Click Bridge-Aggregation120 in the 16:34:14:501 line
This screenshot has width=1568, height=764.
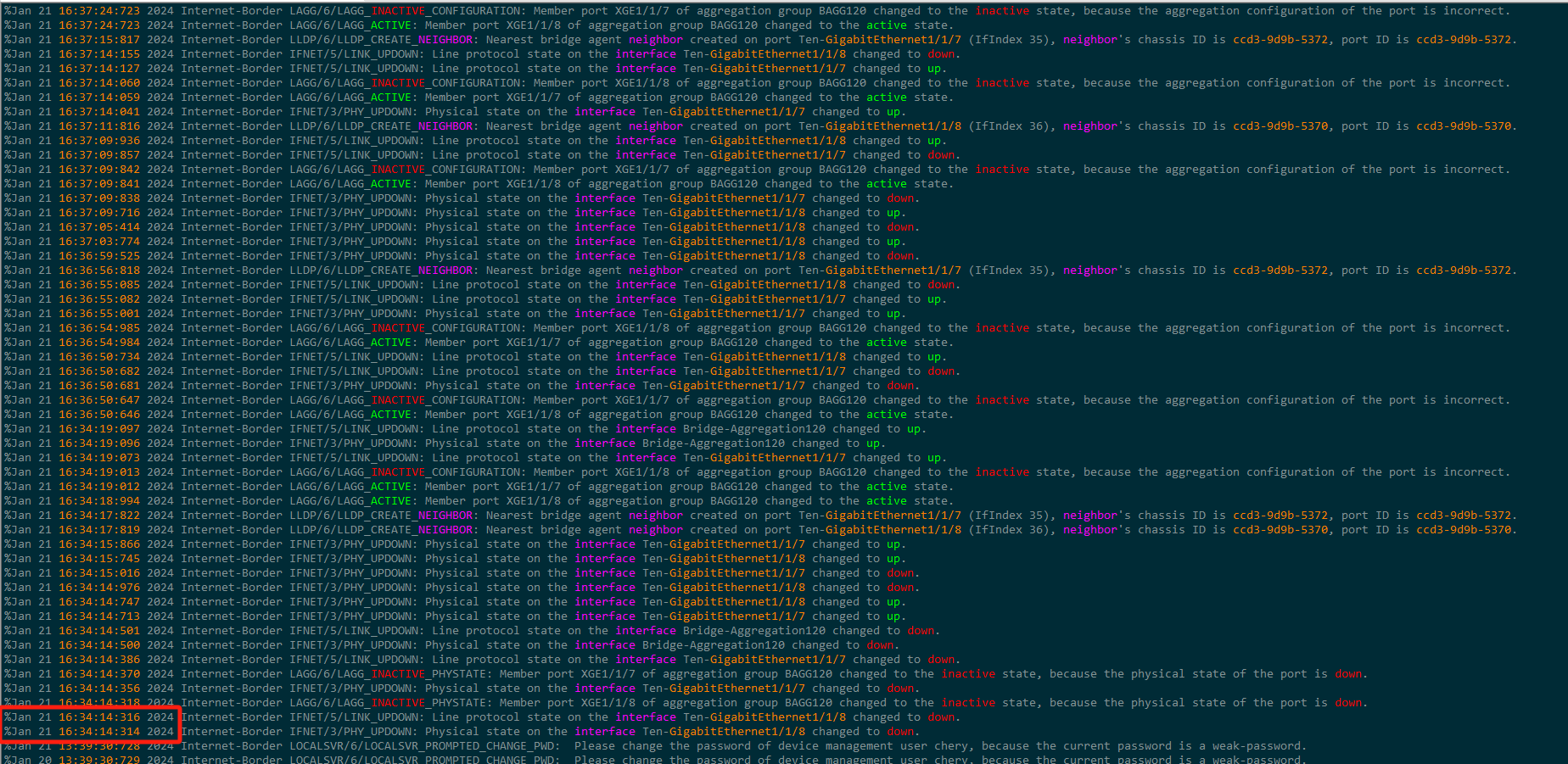pyautogui.click(x=754, y=631)
